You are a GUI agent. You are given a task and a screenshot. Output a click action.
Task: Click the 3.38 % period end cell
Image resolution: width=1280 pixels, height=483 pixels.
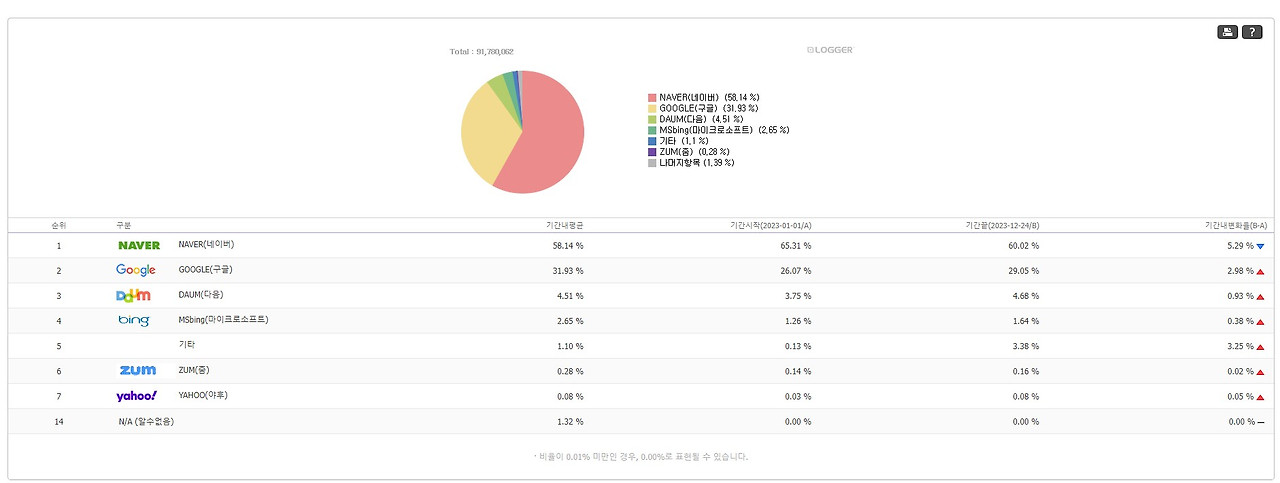point(1025,346)
